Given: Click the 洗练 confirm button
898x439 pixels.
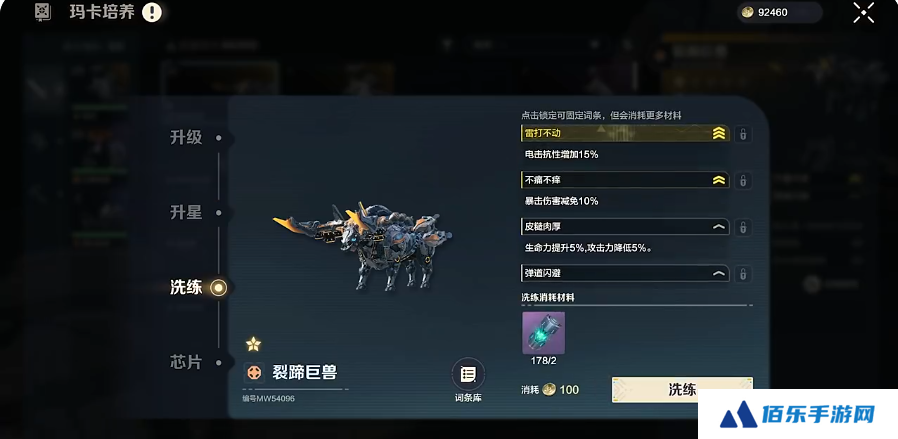Looking at the screenshot, I should click(682, 390).
